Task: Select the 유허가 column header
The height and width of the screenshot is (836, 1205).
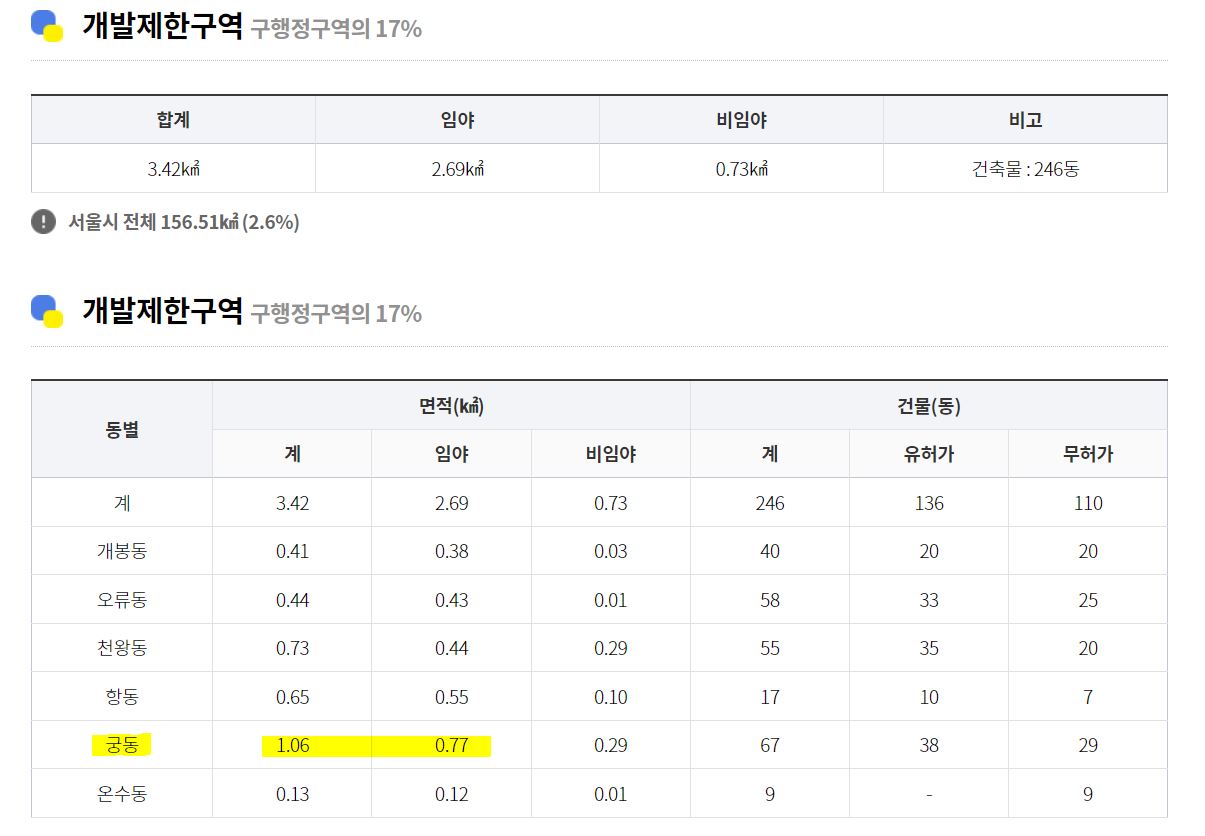Action: (929, 453)
